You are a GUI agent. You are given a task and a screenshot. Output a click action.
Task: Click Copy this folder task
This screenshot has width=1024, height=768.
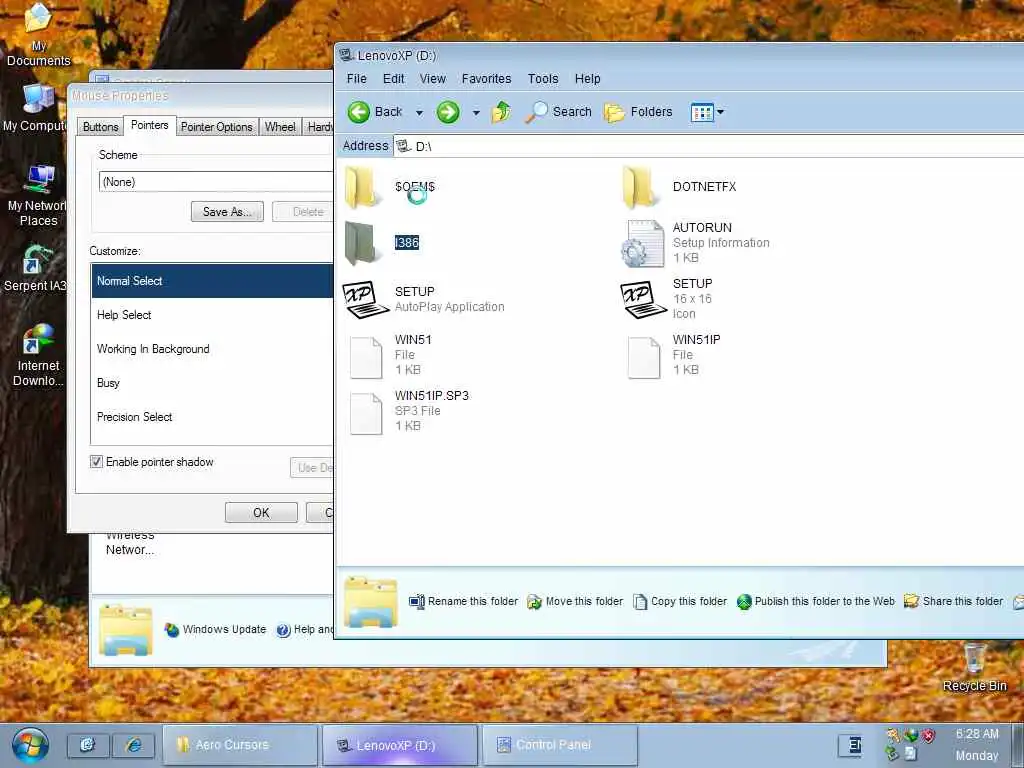[680, 601]
